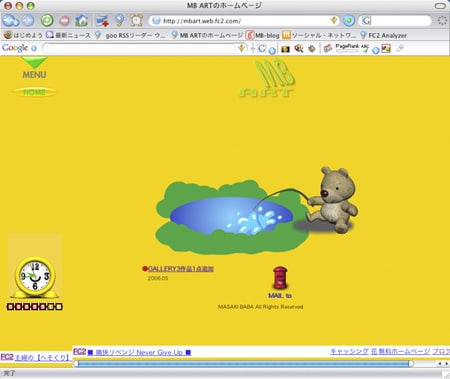Click into the URL address field
Viewport: 450px width, 379px height.
coord(245,21)
